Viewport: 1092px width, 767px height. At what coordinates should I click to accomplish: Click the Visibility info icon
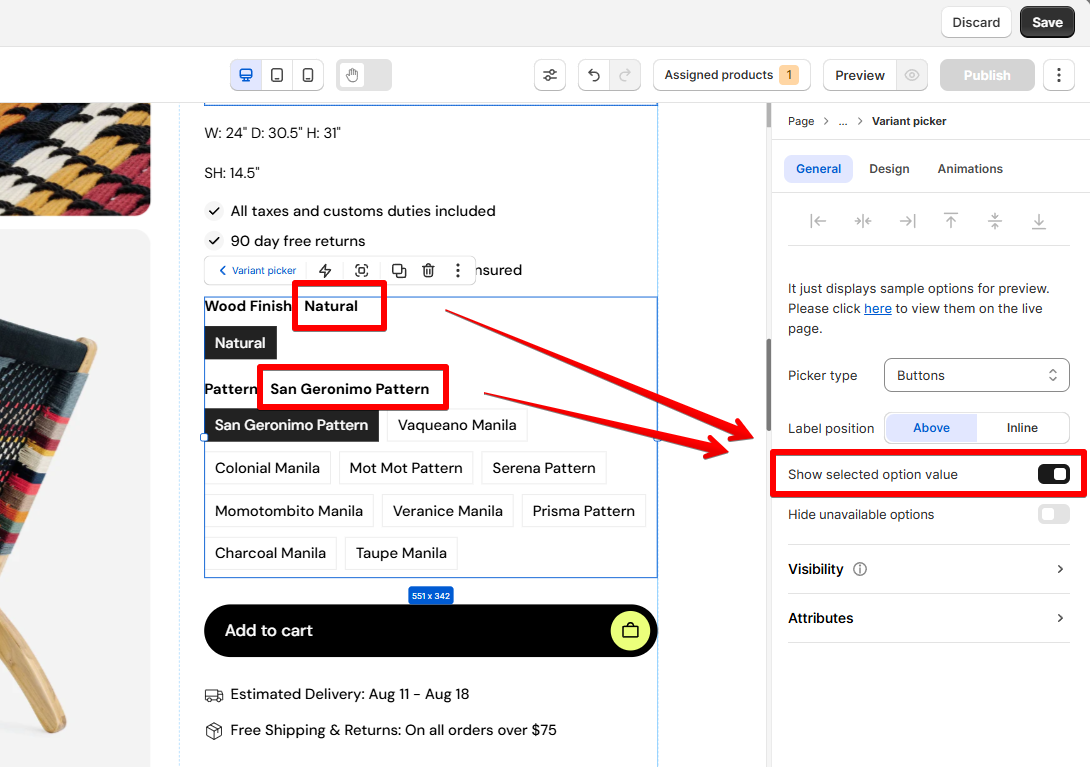(860, 569)
